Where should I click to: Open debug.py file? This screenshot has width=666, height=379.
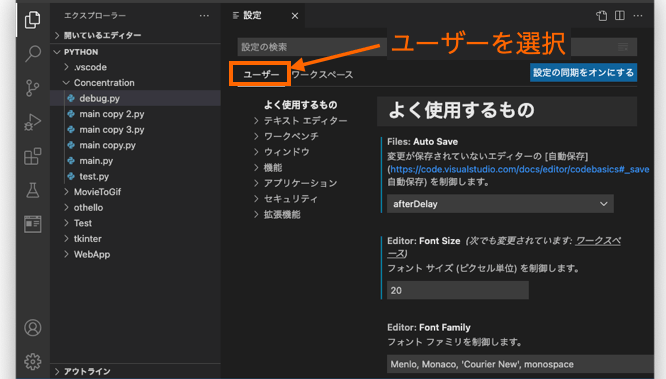(135, 98)
